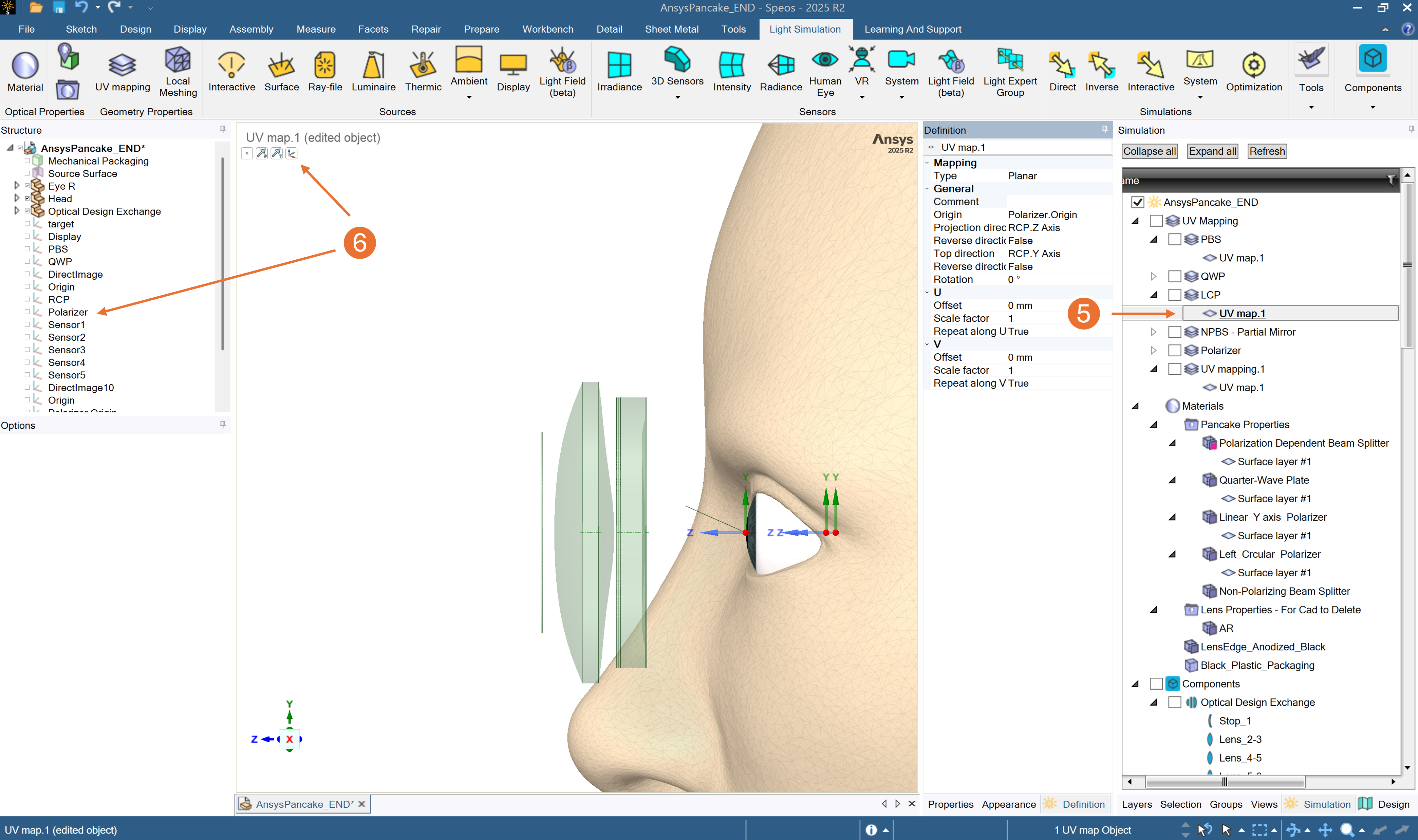The height and width of the screenshot is (840, 1418).
Task: Create an Inverse simulation
Action: coord(1102,71)
